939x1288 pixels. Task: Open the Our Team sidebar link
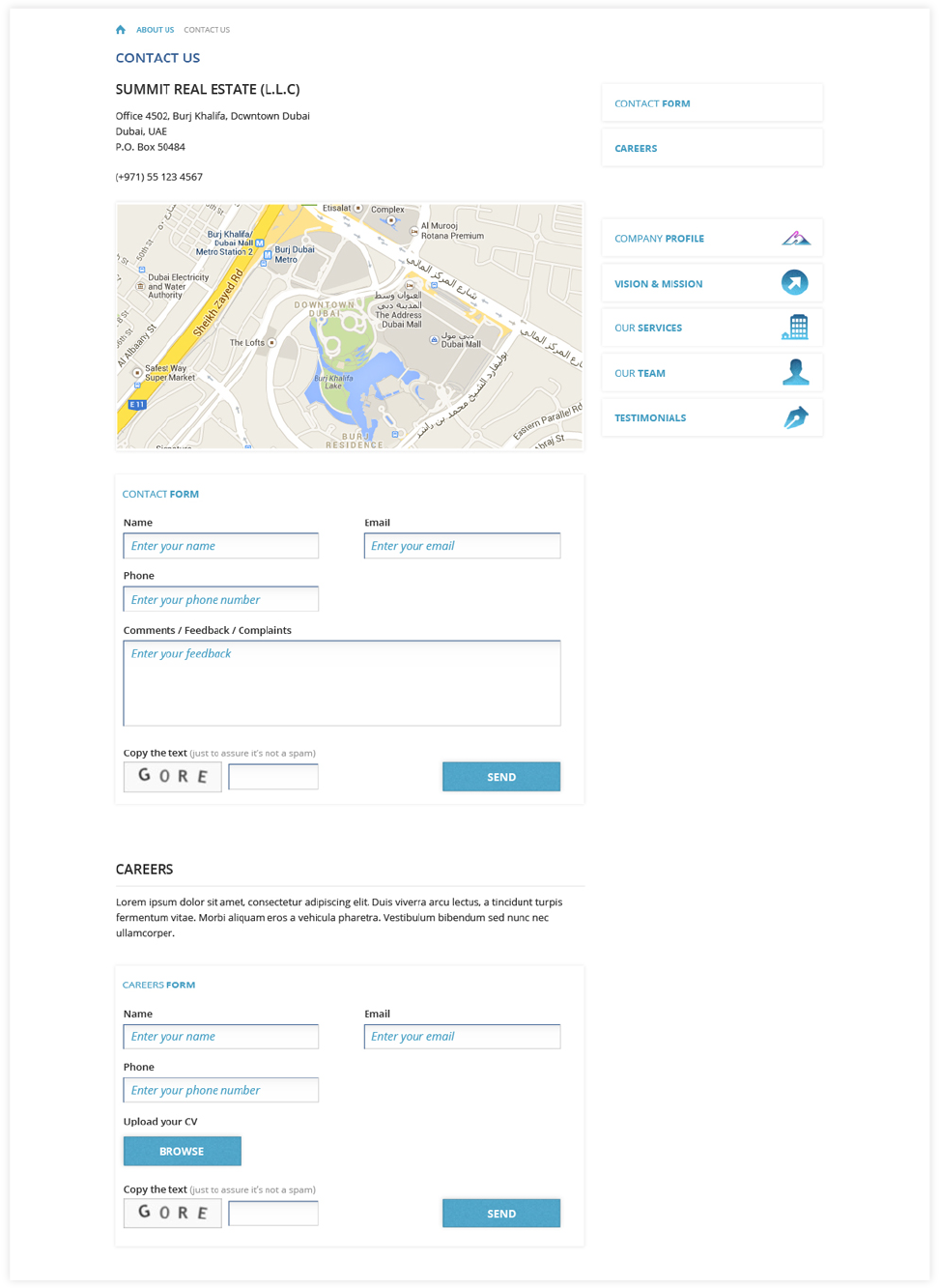[712, 373]
